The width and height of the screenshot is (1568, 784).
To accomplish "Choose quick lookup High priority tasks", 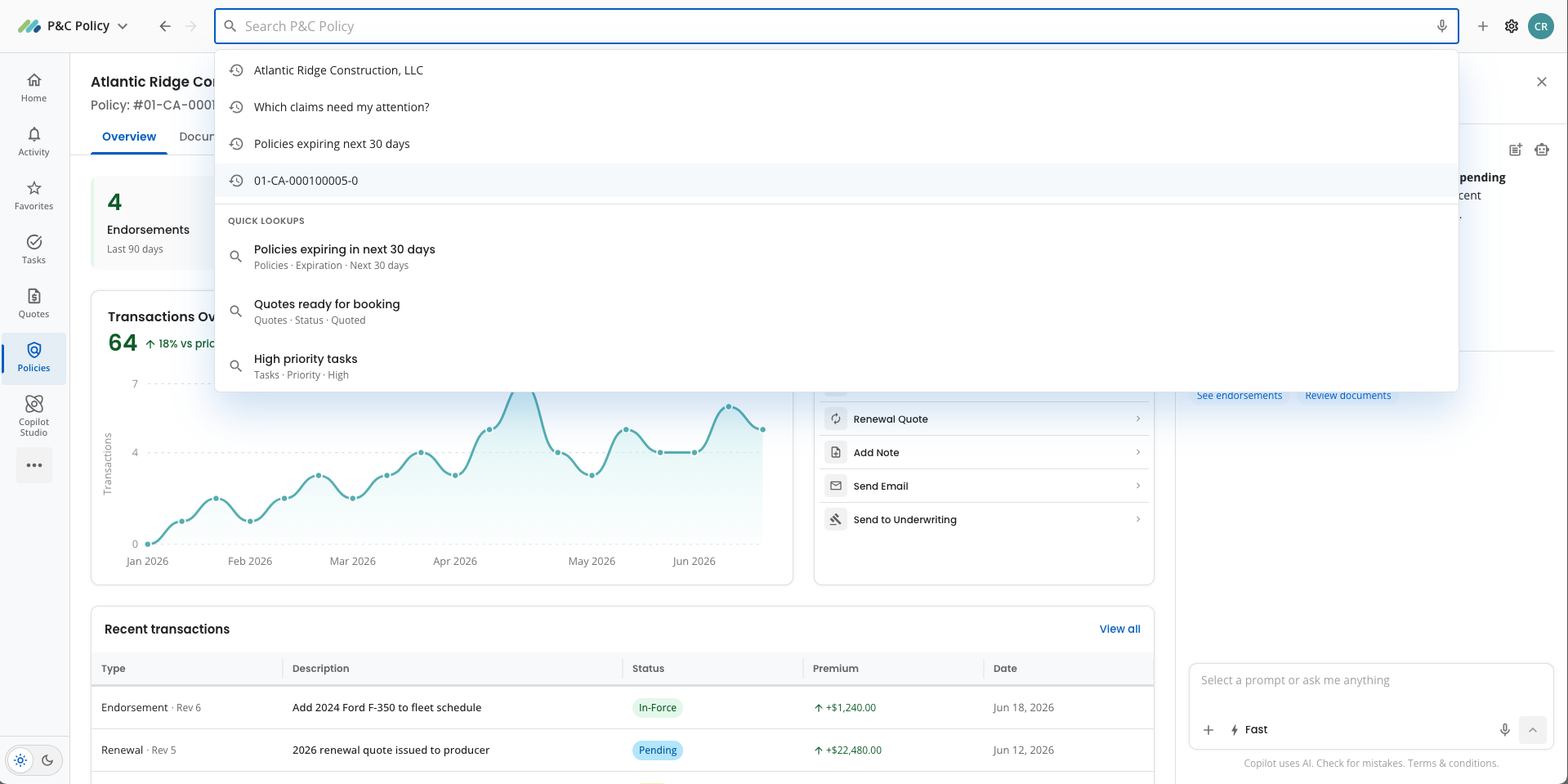I will coord(837,366).
